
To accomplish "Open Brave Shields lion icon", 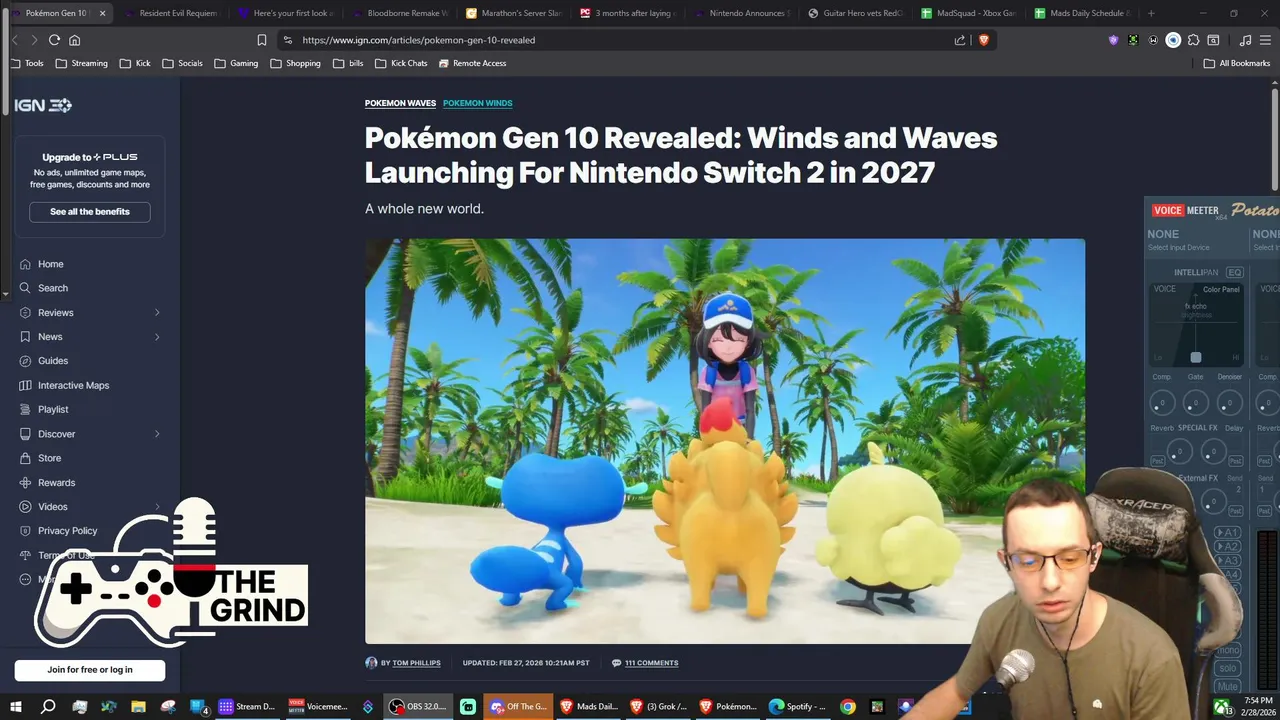I will click(983, 40).
